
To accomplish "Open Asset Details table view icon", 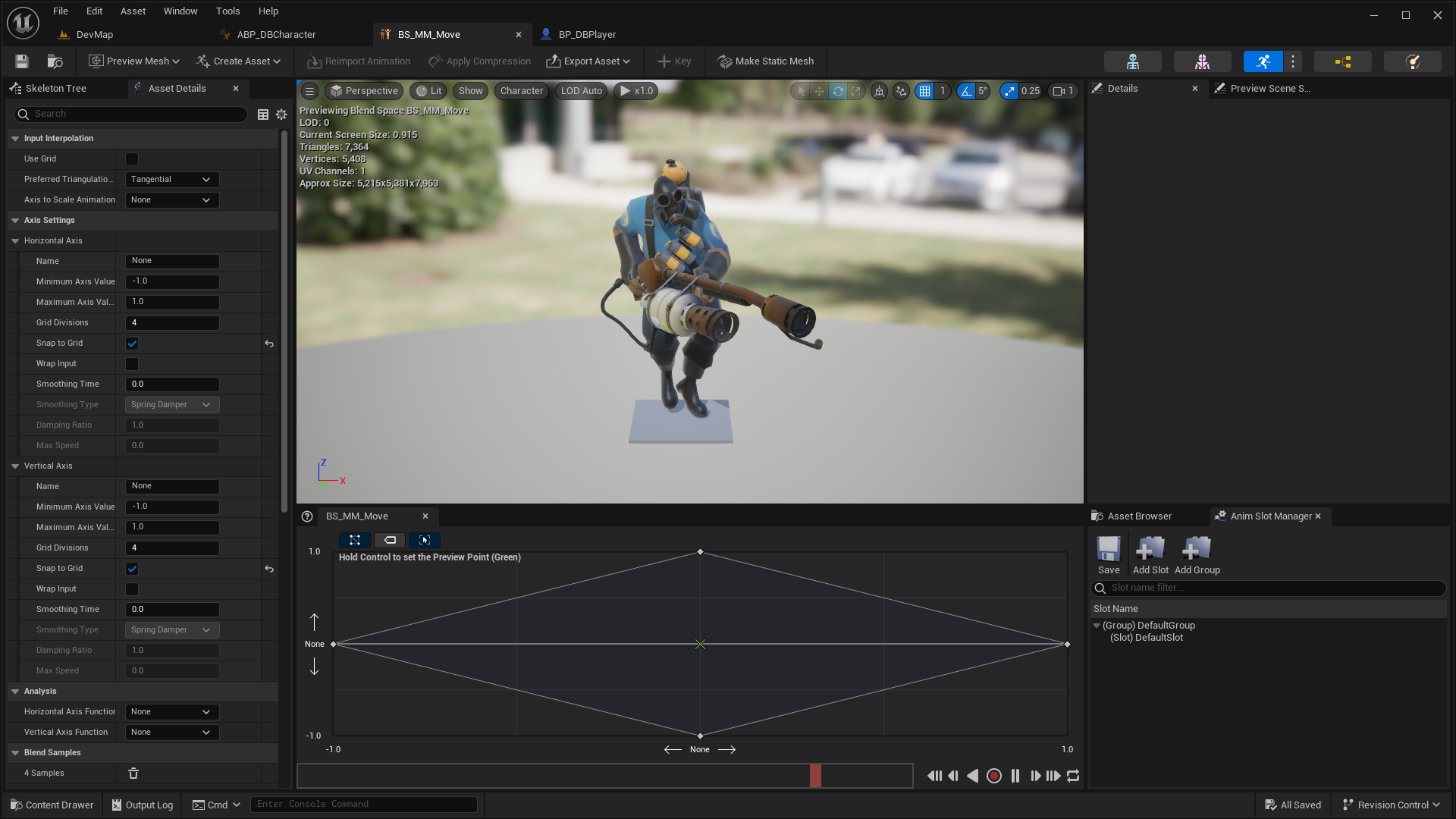I will point(263,115).
